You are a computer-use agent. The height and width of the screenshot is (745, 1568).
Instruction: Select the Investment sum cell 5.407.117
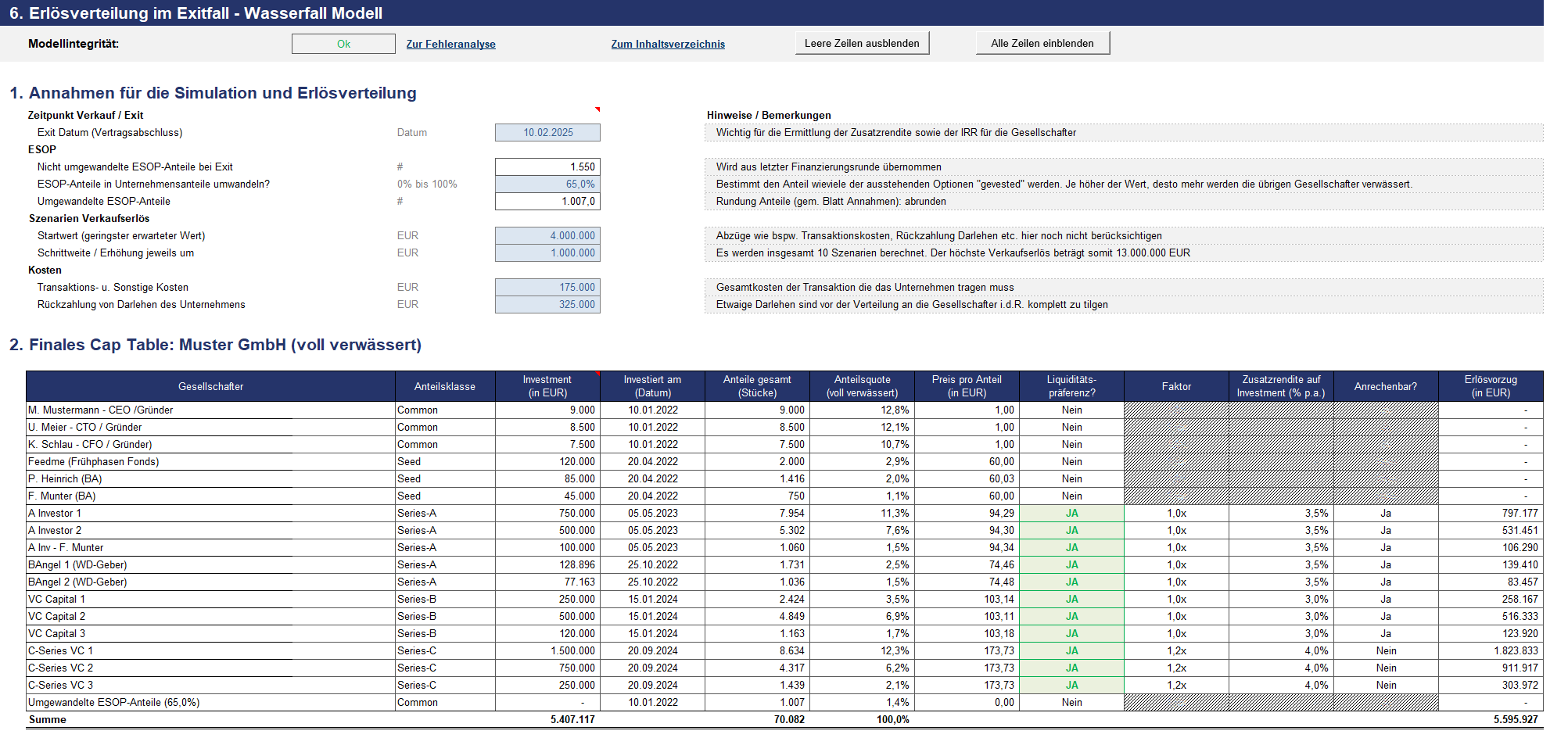[x=547, y=719]
